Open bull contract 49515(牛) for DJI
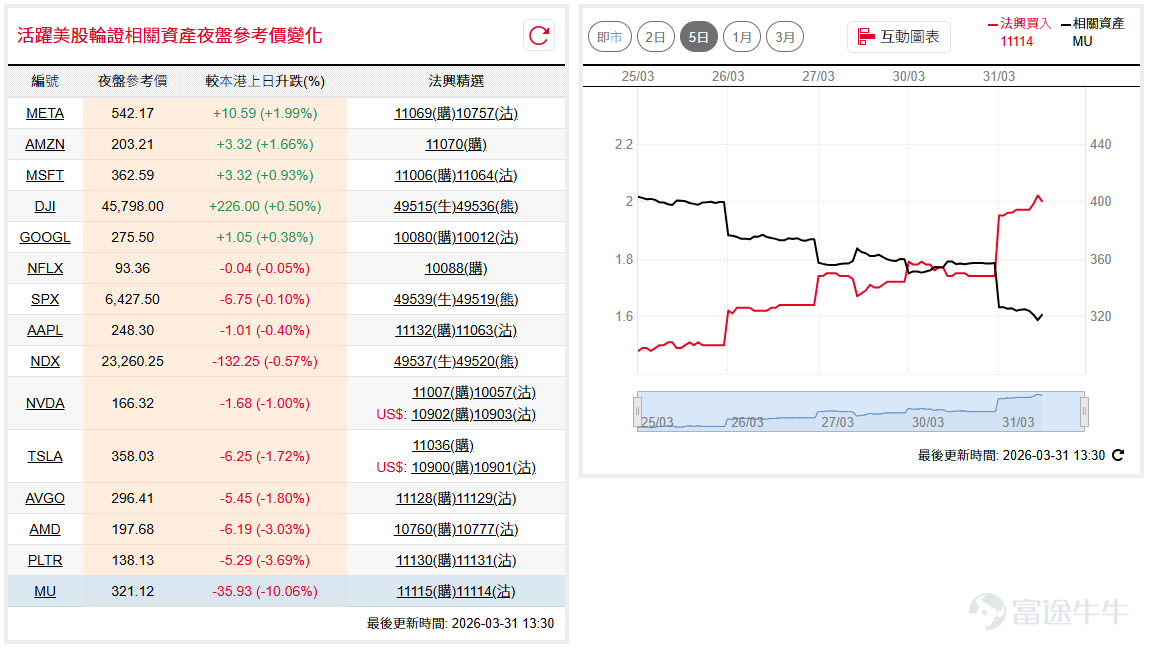 [425, 206]
